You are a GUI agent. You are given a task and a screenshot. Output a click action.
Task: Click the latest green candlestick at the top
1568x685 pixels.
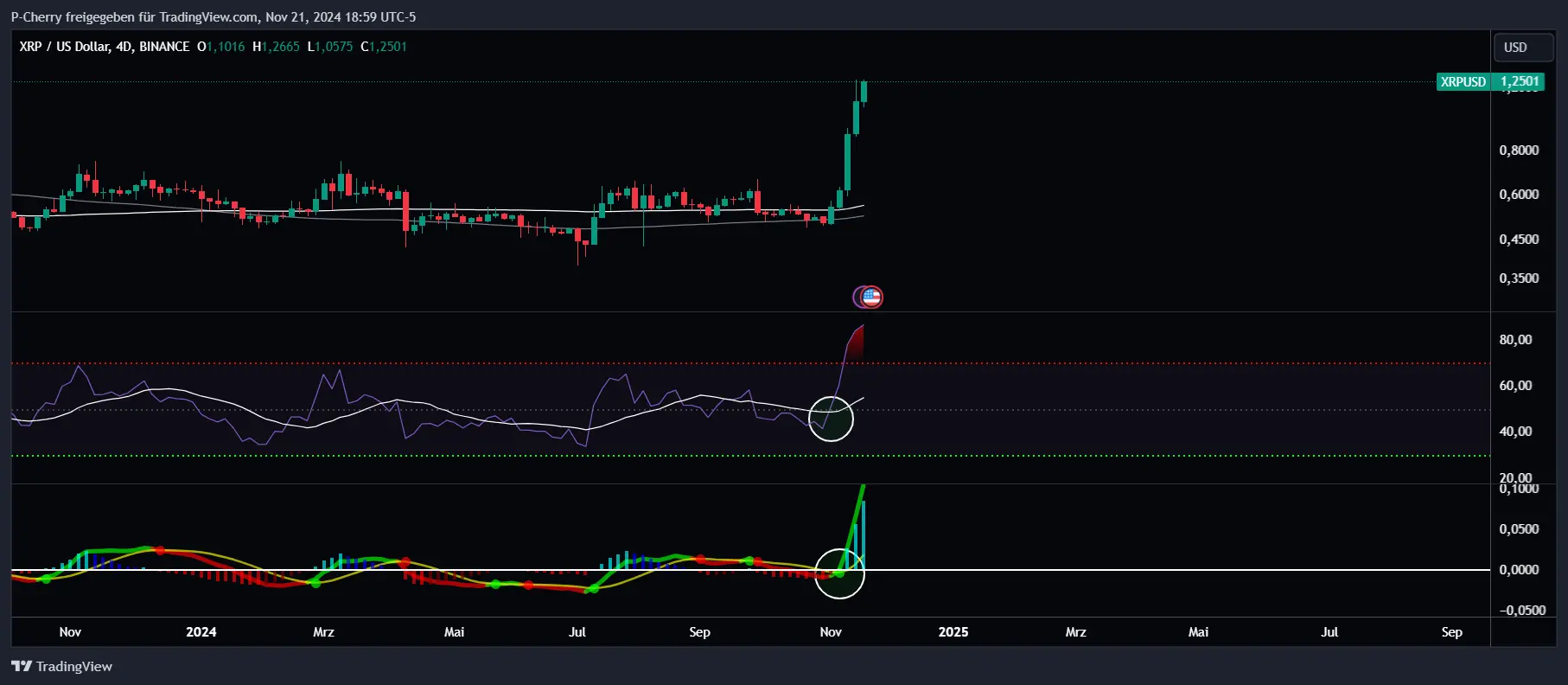[864, 92]
